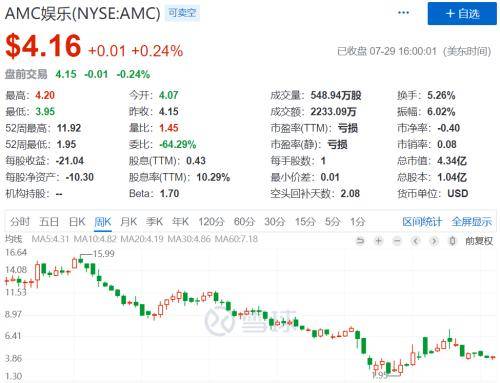Move chart left with left arrow icon
This screenshot has height=383, width=500.
pos(415,241)
